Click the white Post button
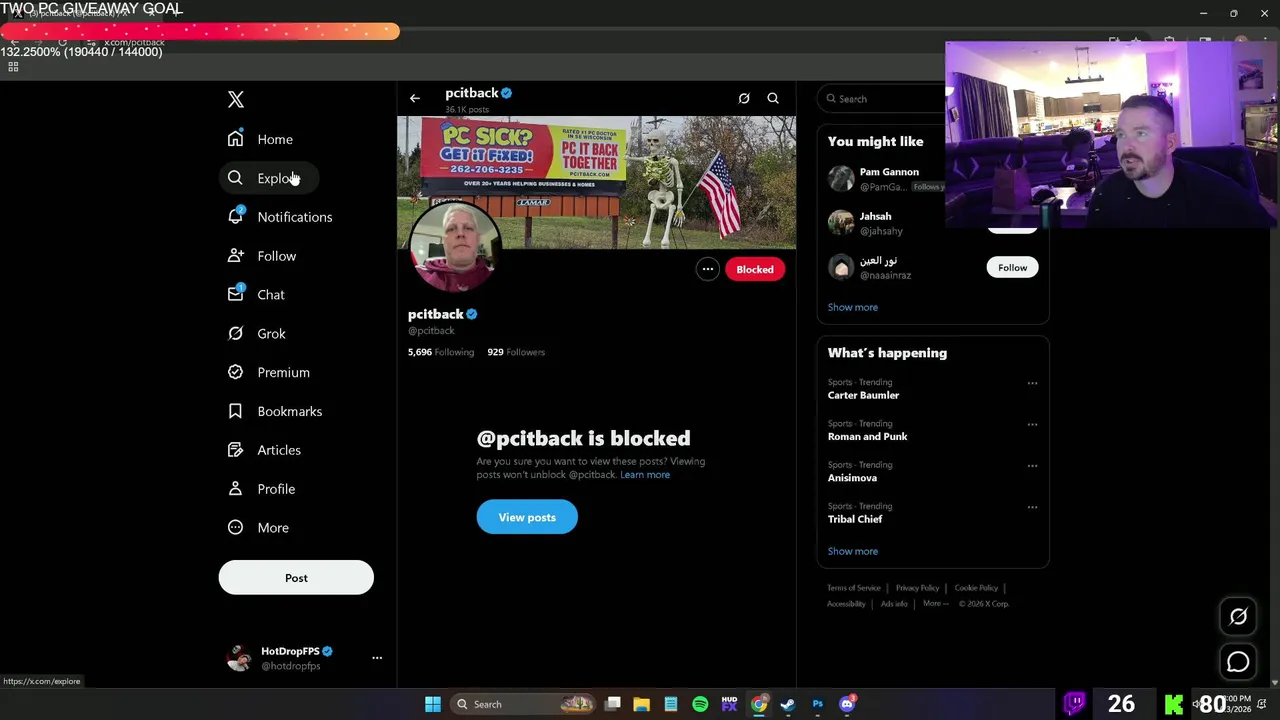Viewport: 1280px width, 720px height. tap(296, 578)
